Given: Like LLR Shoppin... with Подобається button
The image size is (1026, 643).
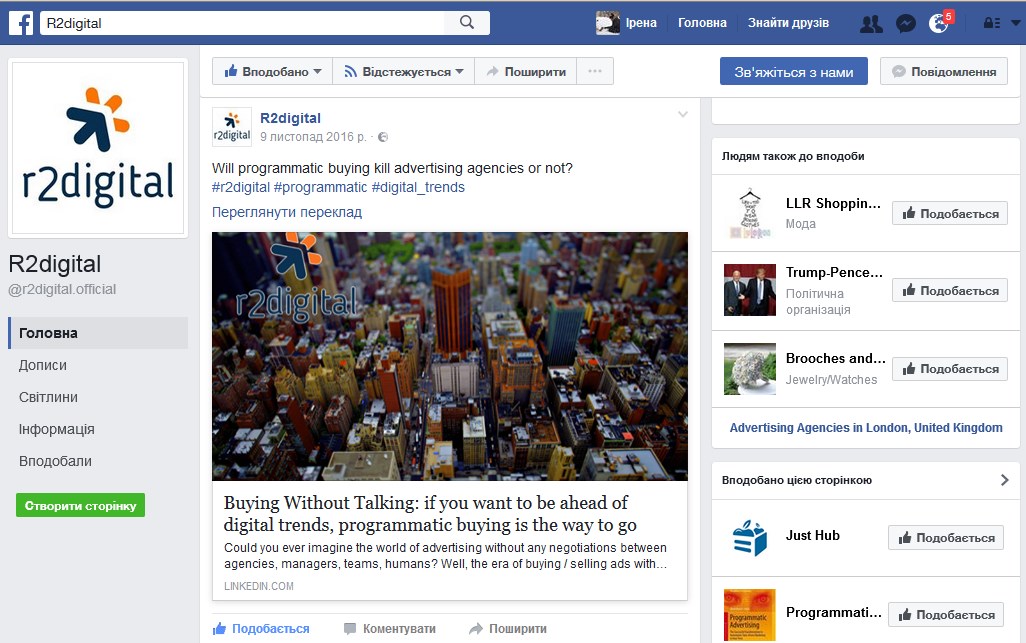Looking at the screenshot, I should coord(950,213).
